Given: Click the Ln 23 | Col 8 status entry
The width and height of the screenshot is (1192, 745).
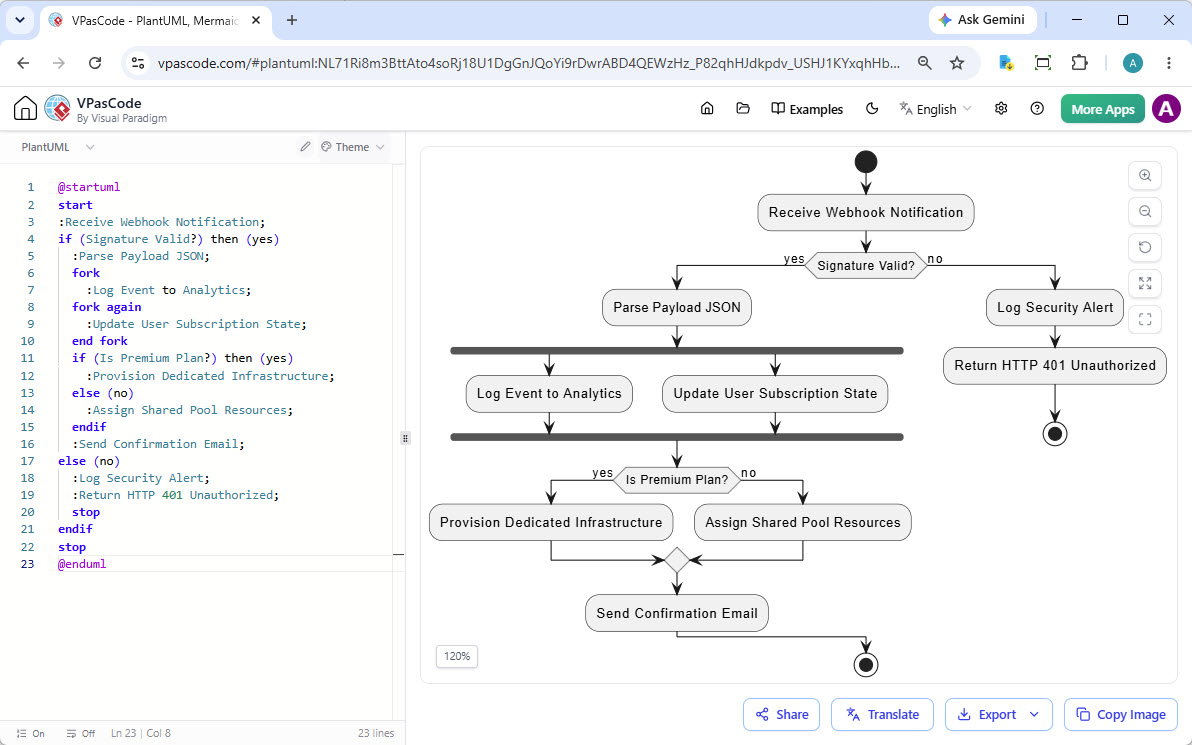Looking at the screenshot, I should coord(141,734).
